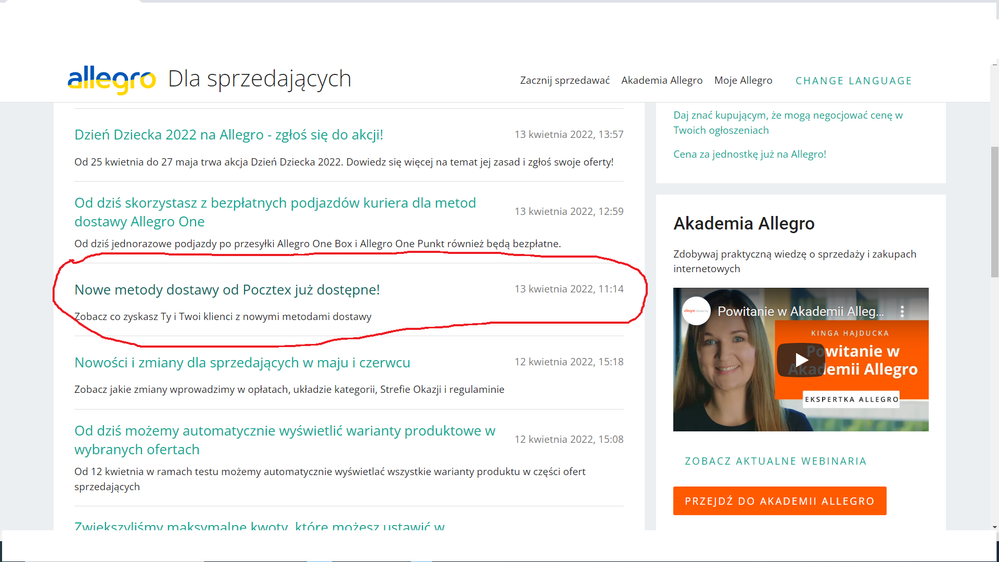Open article on warianty produktowe w ofertach
Screen dimensions: 999x562
click(285, 440)
